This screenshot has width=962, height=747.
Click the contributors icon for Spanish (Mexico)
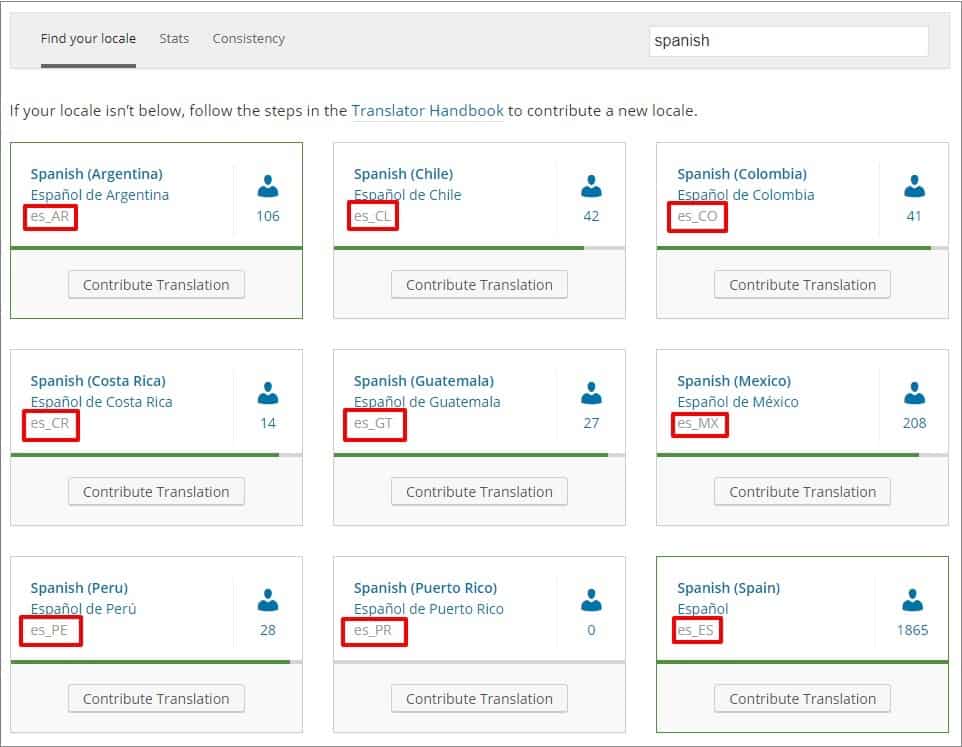pos(914,393)
